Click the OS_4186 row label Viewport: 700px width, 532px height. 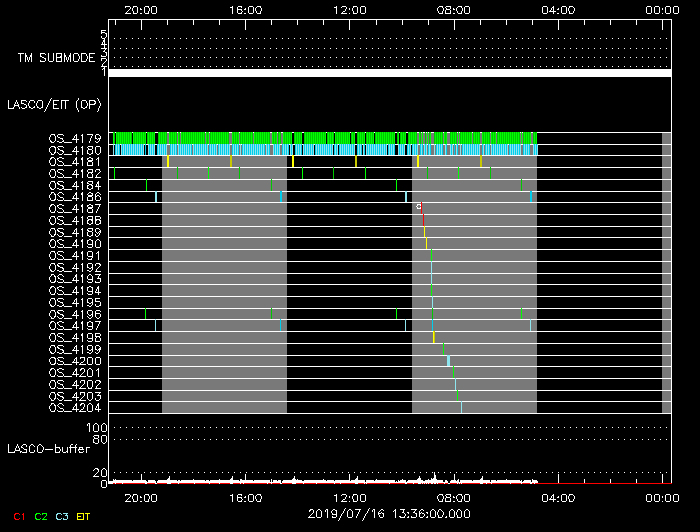[x=74, y=197]
